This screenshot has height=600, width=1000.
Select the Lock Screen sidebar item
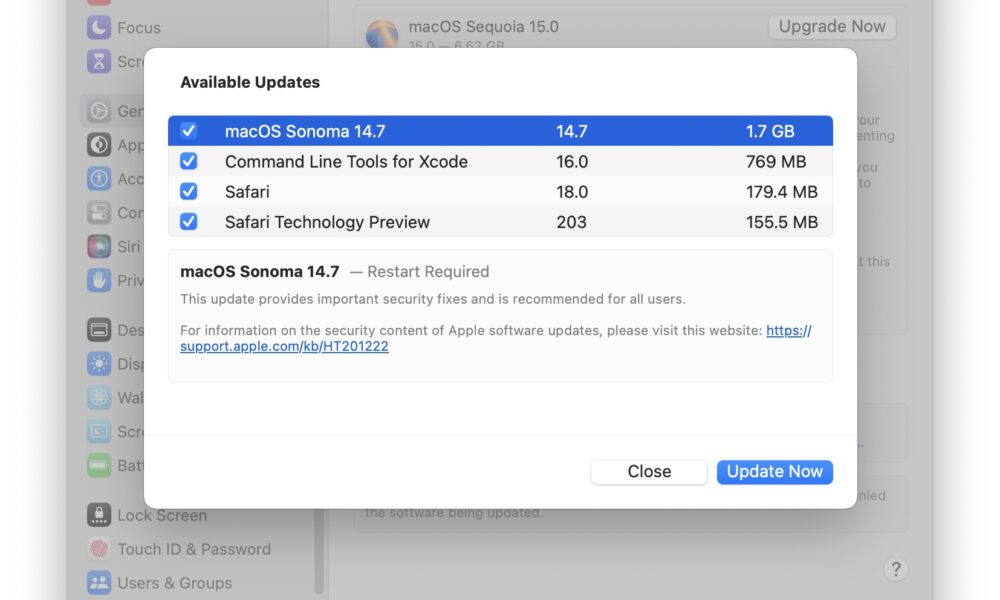pos(162,515)
